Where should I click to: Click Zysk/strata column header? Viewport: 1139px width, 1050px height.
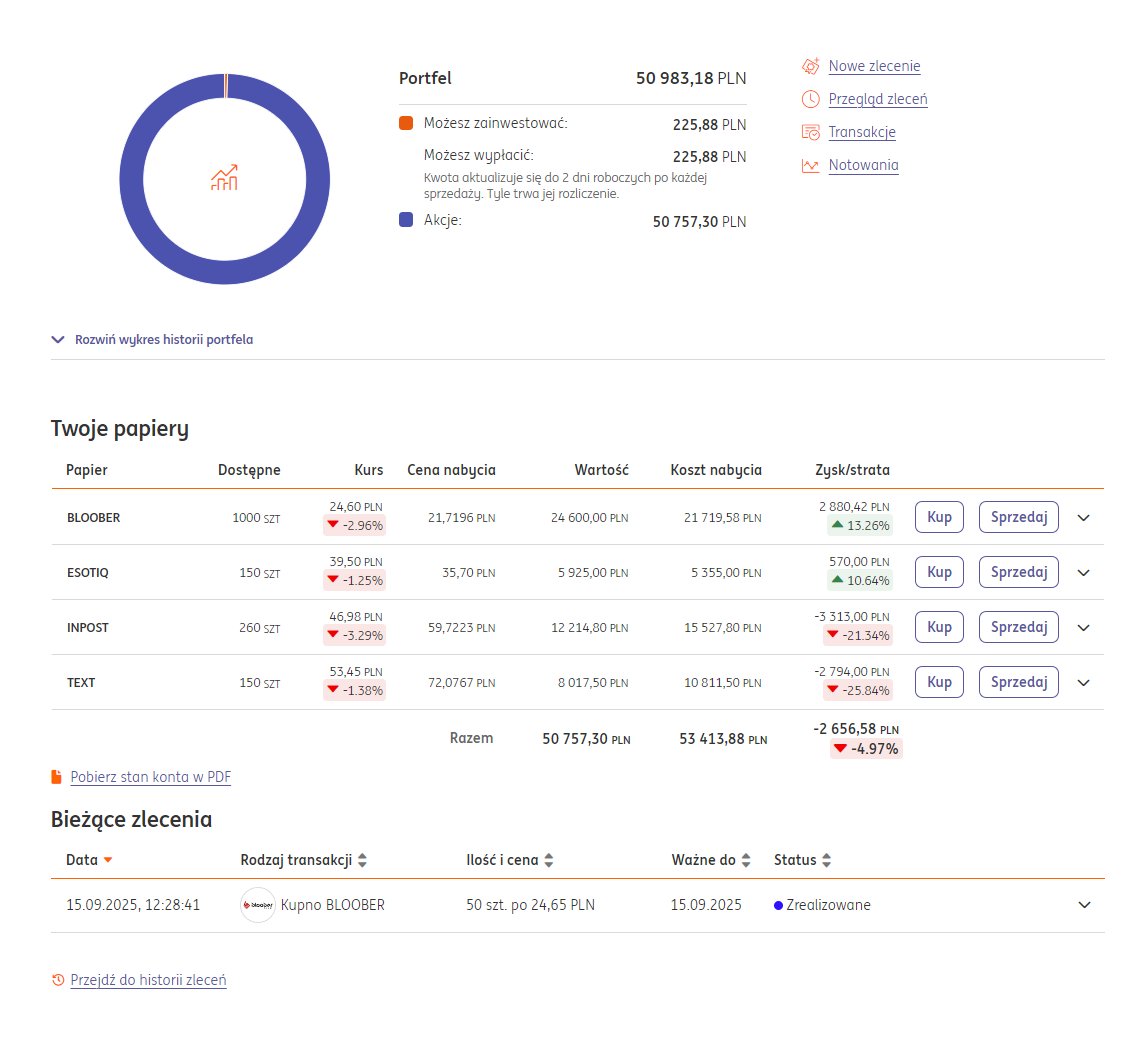point(852,470)
